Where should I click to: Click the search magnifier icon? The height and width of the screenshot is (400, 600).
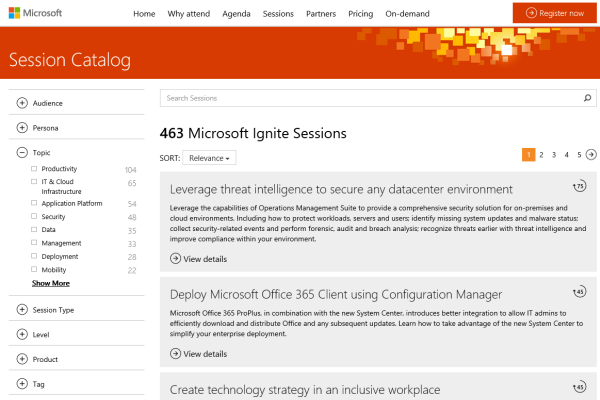tap(588, 98)
